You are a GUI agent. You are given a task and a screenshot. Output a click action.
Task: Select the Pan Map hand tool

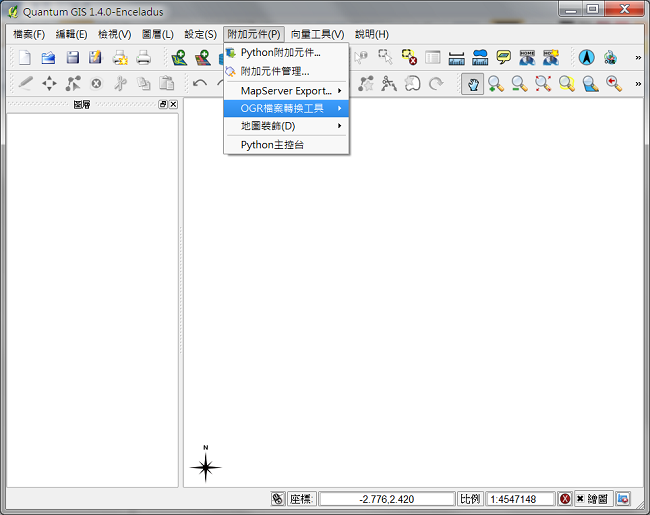tap(473, 84)
